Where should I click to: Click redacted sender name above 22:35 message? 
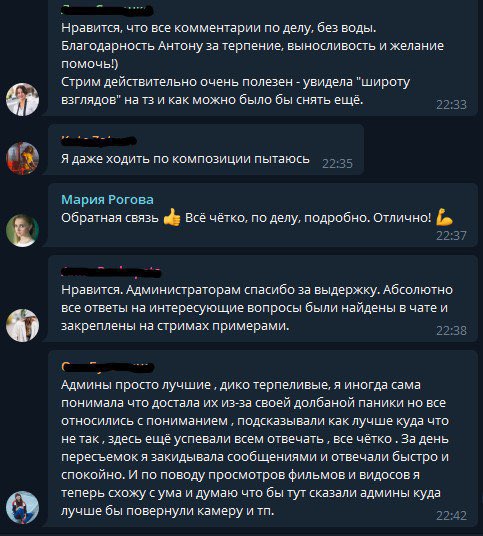click(99, 140)
